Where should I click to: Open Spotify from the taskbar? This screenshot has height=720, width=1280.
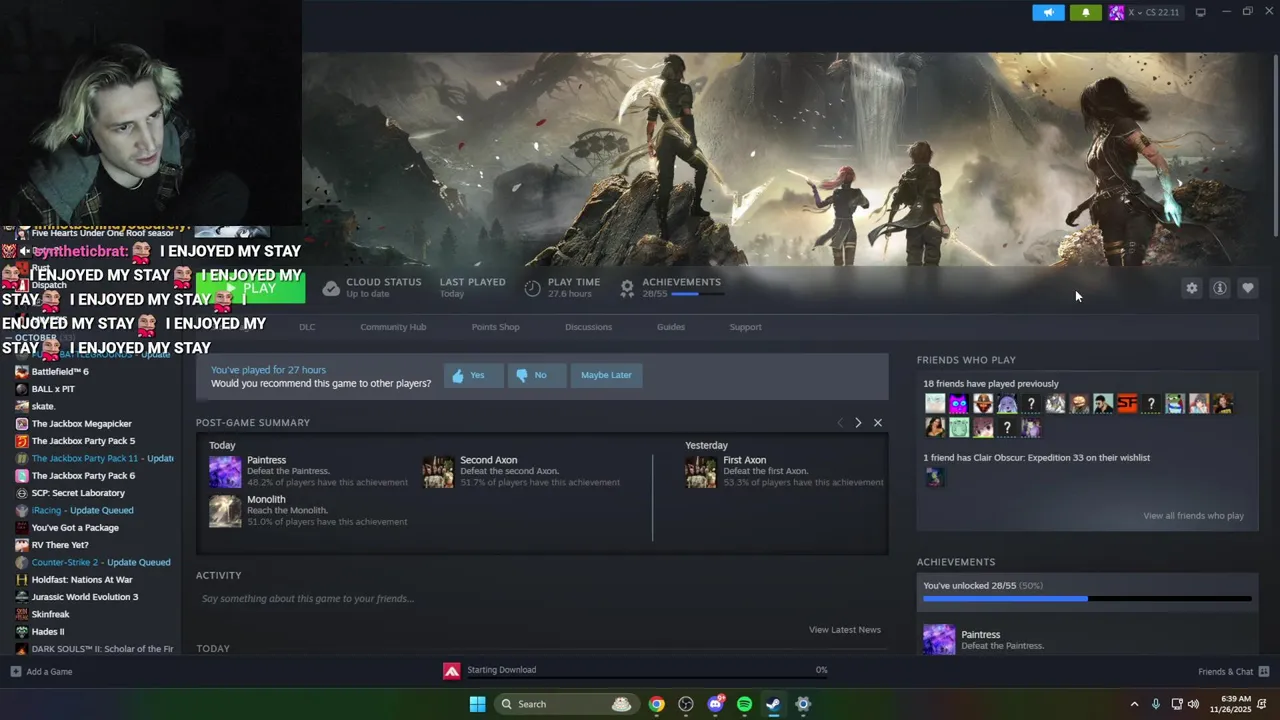coord(744,704)
